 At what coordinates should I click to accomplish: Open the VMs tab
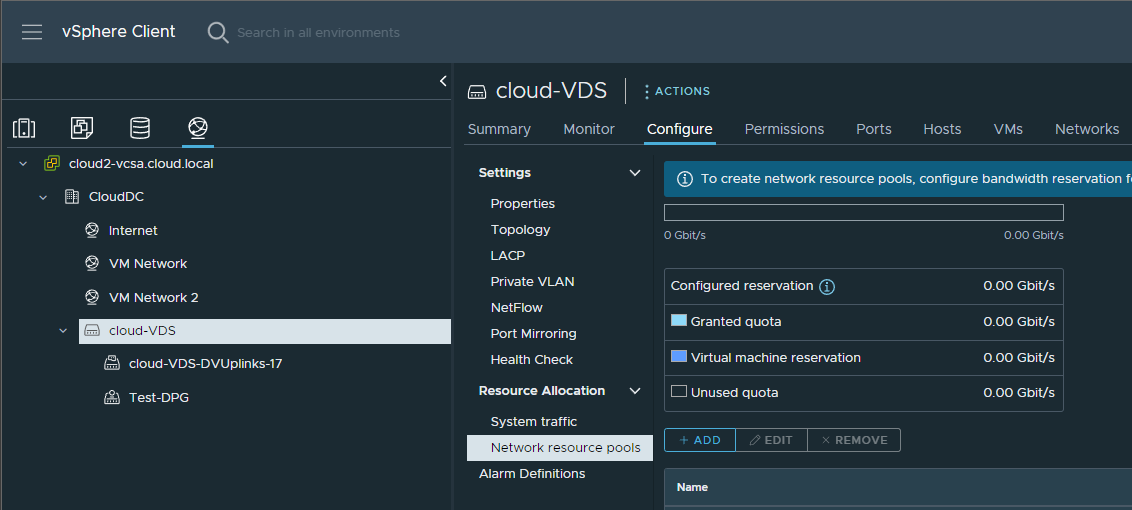click(1008, 129)
